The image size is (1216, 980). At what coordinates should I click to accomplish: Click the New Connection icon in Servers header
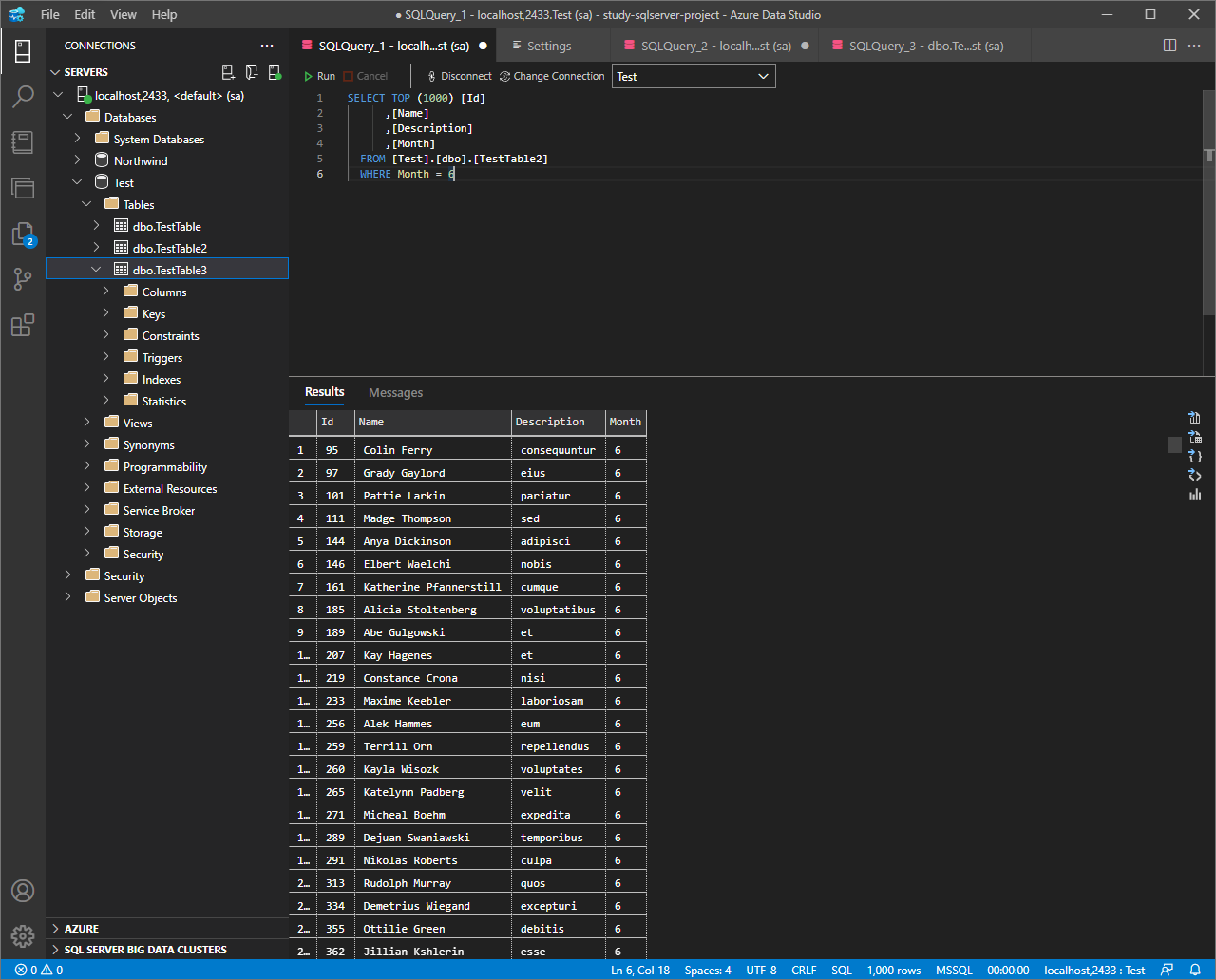tap(228, 72)
